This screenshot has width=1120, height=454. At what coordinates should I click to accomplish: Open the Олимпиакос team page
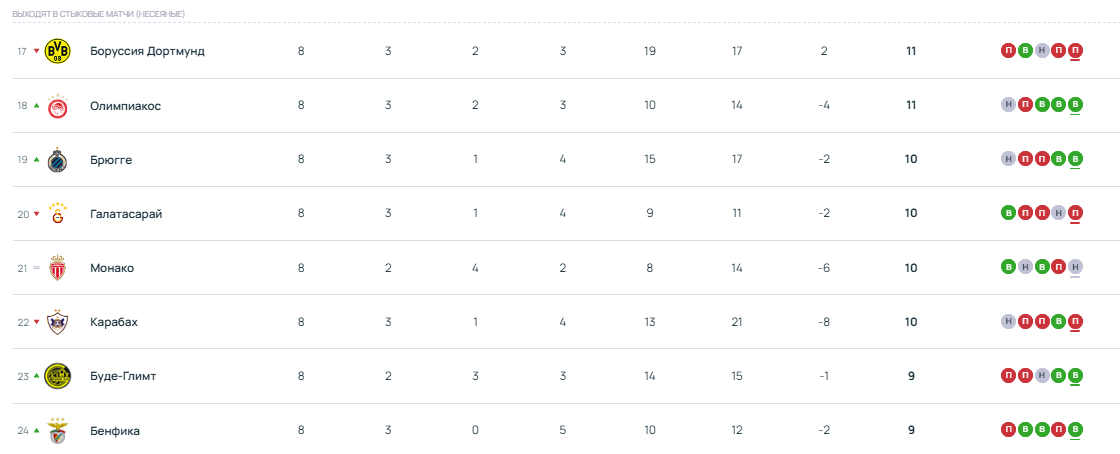pos(125,105)
